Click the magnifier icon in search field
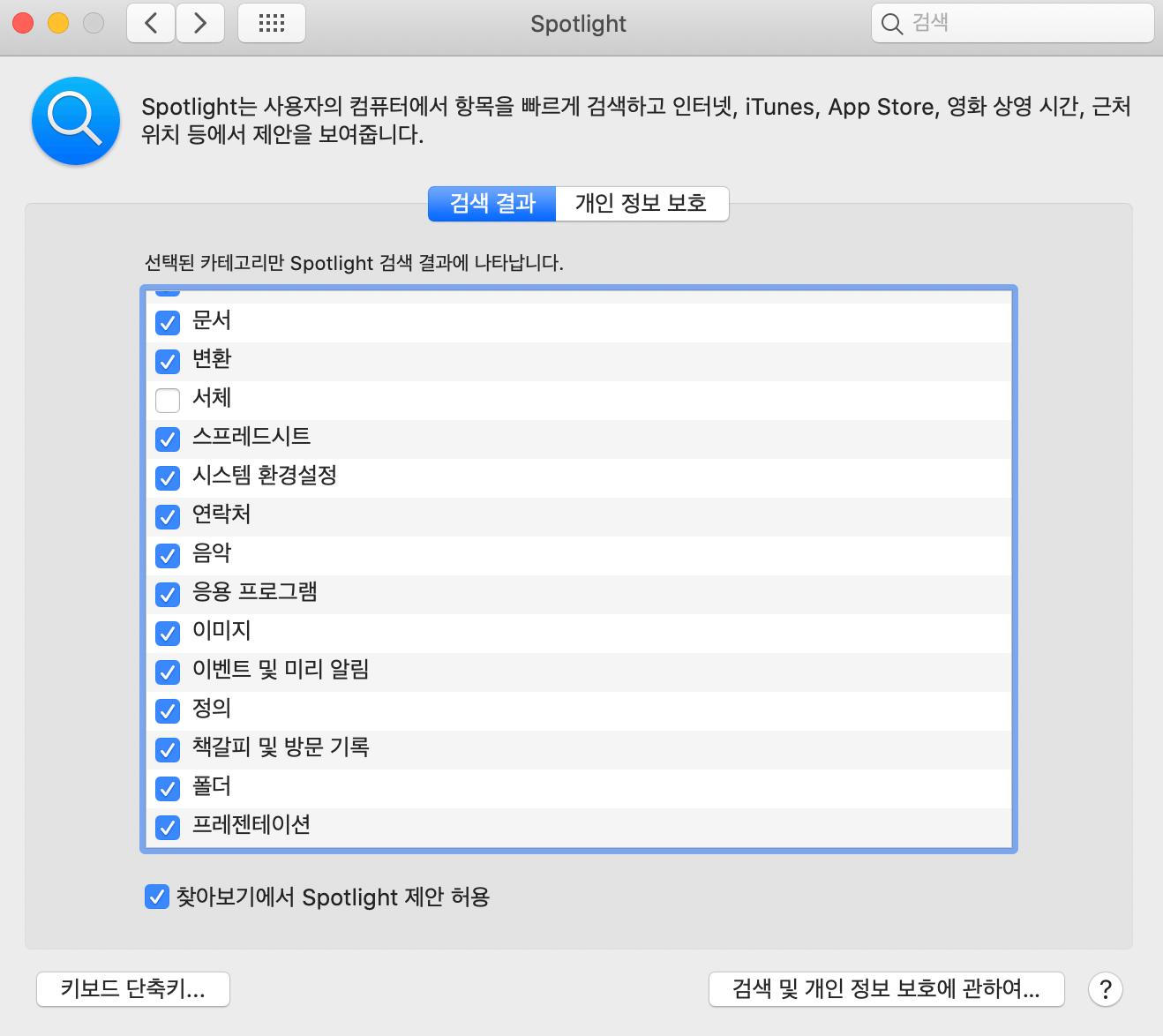This screenshot has height=1036, width=1163. click(x=892, y=24)
